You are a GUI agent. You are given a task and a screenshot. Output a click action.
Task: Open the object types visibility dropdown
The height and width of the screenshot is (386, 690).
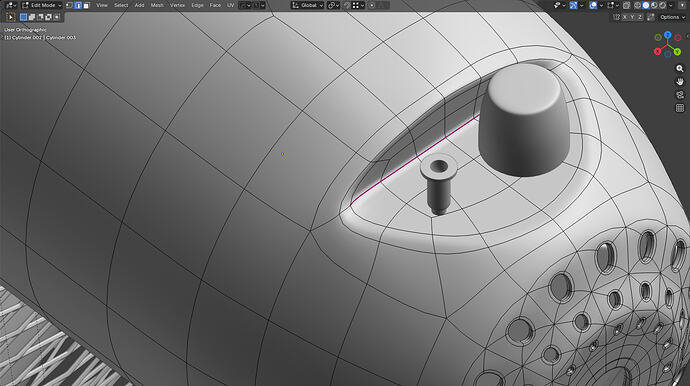pyautogui.click(x=559, y=5)
